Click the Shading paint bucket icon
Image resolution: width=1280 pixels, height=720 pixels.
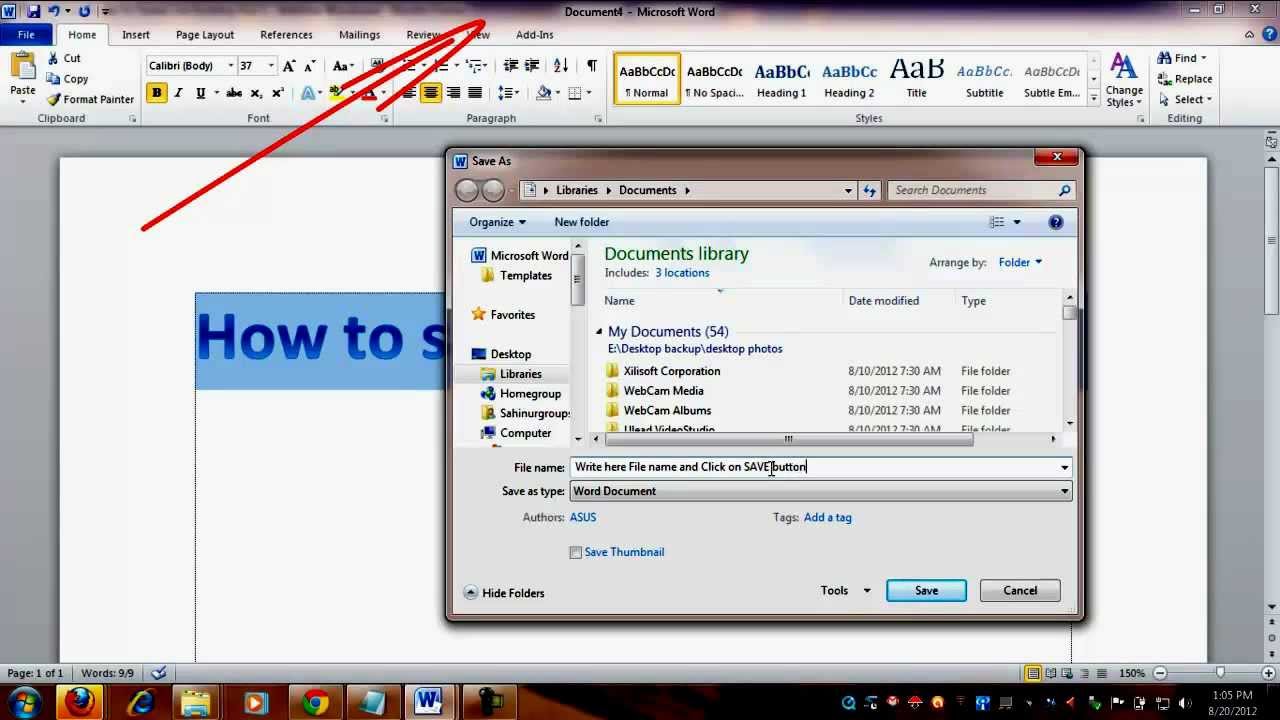point(543,93)
